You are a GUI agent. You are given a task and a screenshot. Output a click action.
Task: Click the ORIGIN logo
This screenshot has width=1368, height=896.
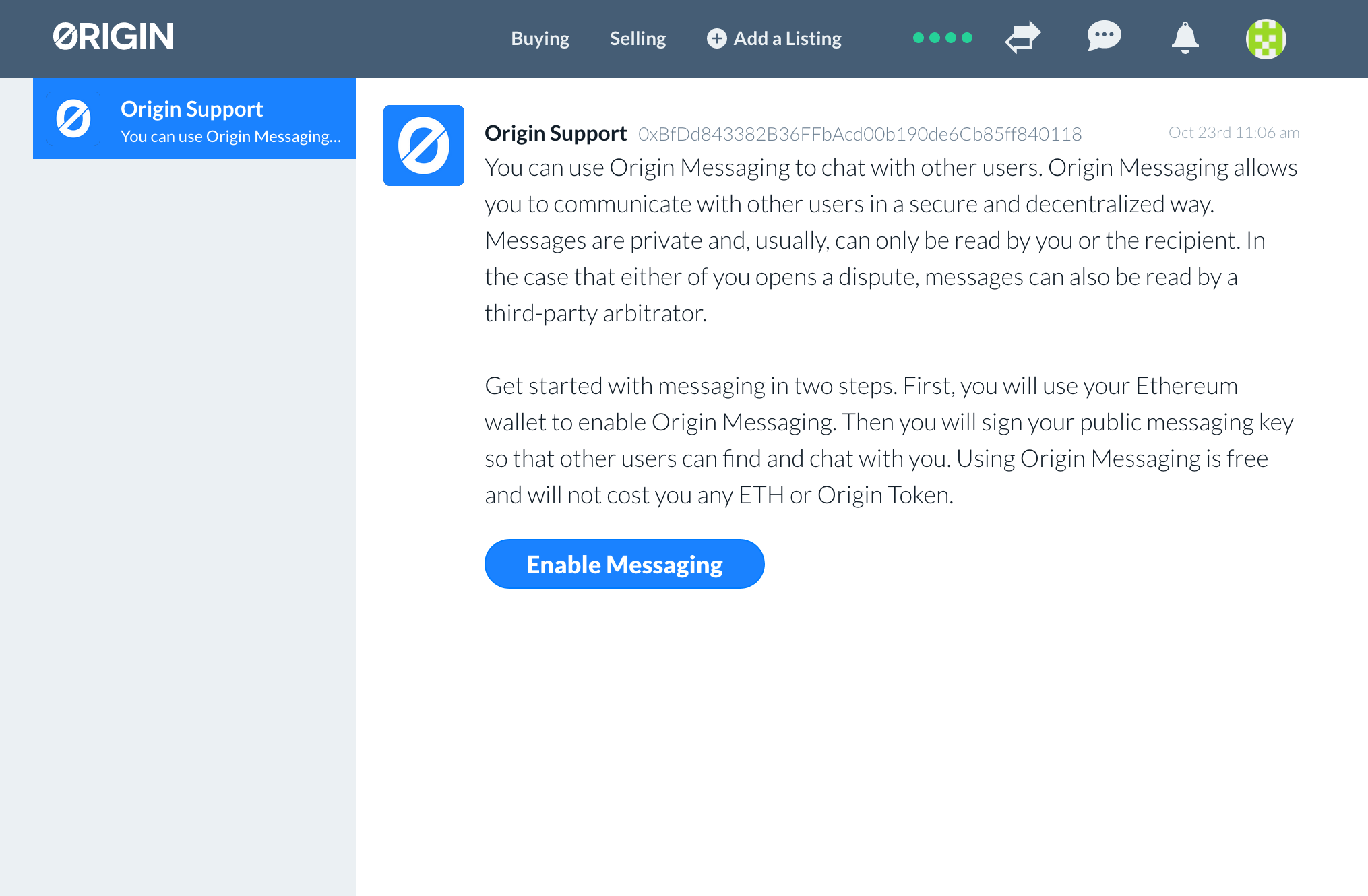pos(113,37)
